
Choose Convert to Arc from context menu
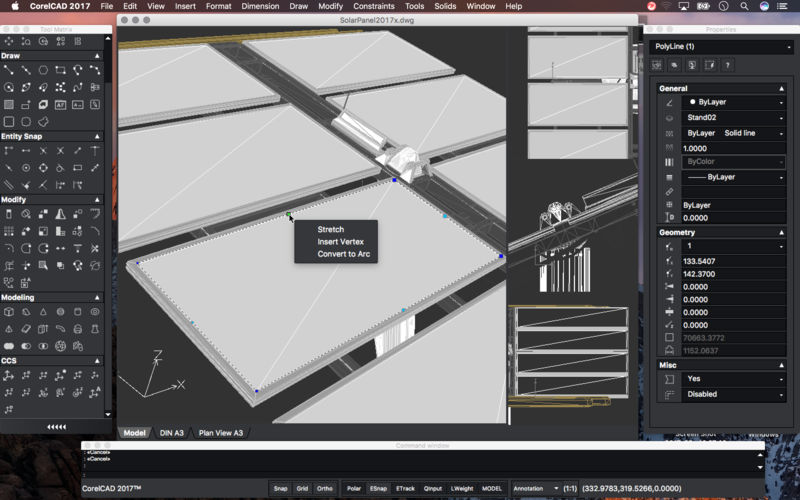[343, 254]
